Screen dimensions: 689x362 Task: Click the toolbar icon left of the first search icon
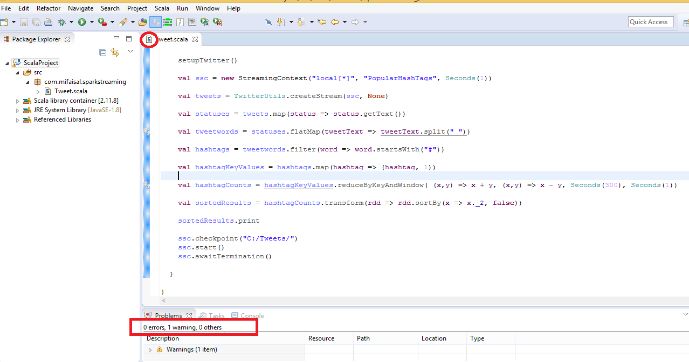pyautogui.click(x=192, y=22)
